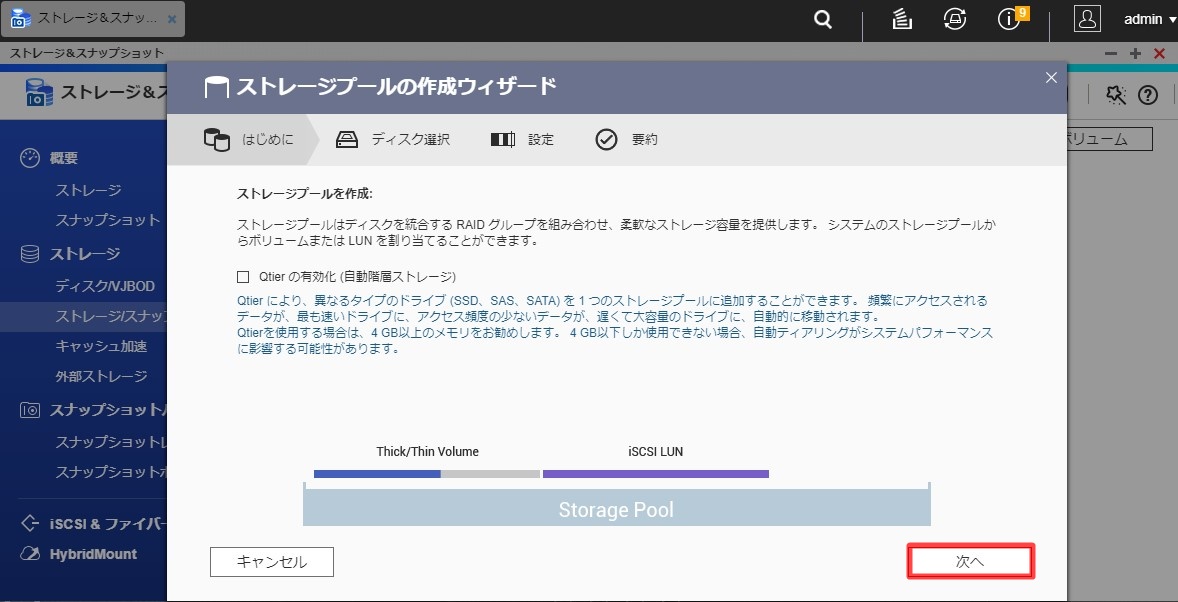Screen dimensions: 1178x602
Task: Click the ディスク選択 drive icon
Action: [x=347, y=140]
